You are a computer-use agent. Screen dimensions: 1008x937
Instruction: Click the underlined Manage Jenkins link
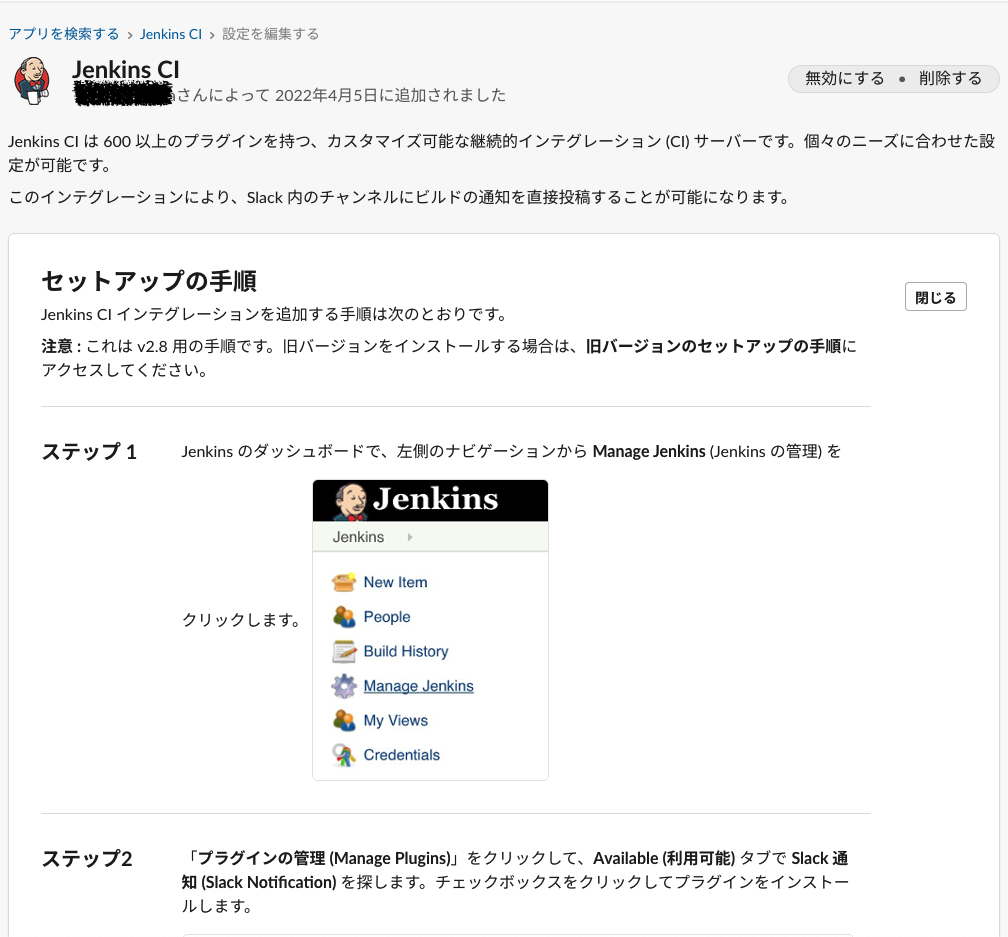(417, 686)
